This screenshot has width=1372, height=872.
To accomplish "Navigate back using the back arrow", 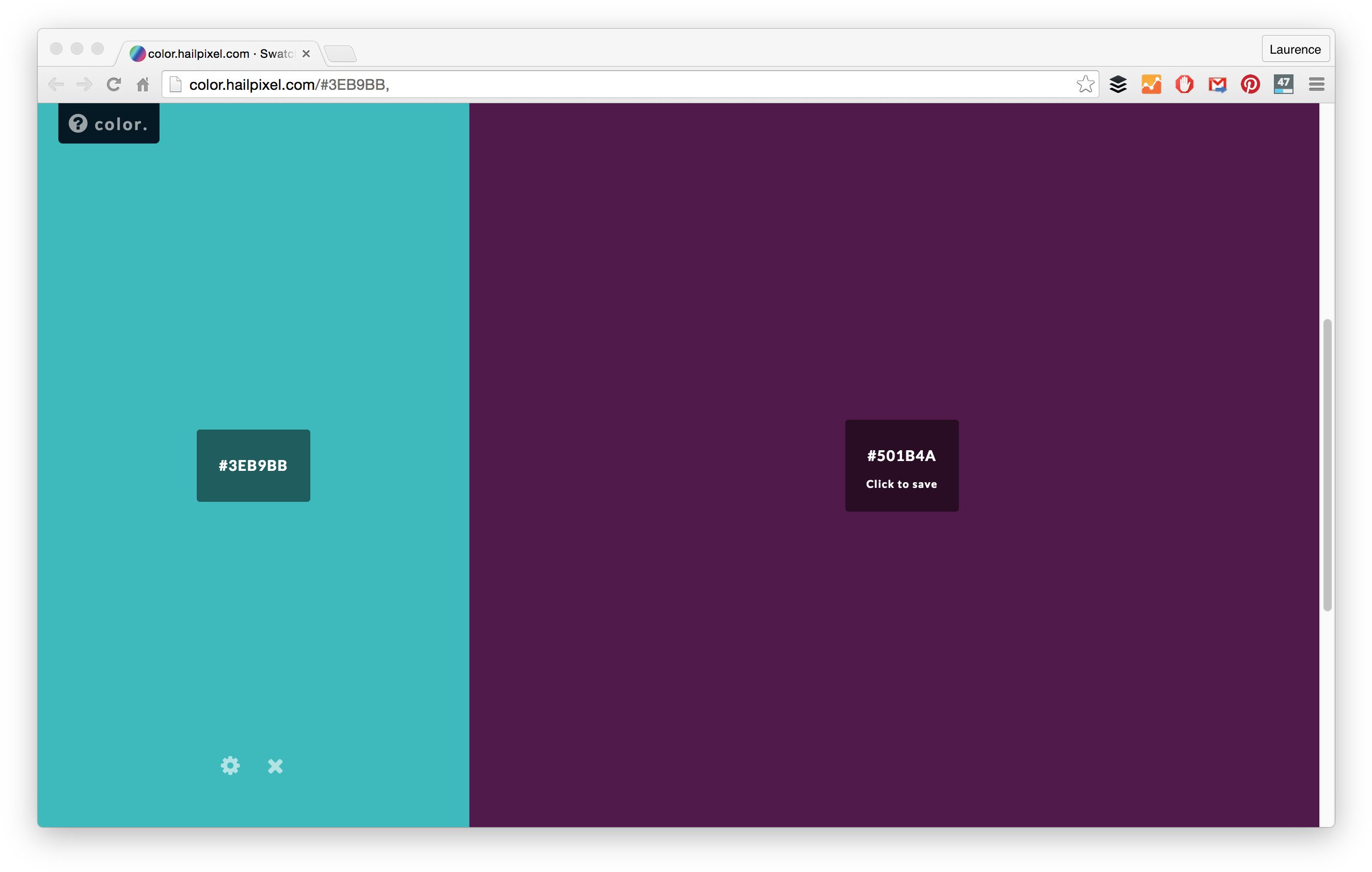I will point(56,84).
